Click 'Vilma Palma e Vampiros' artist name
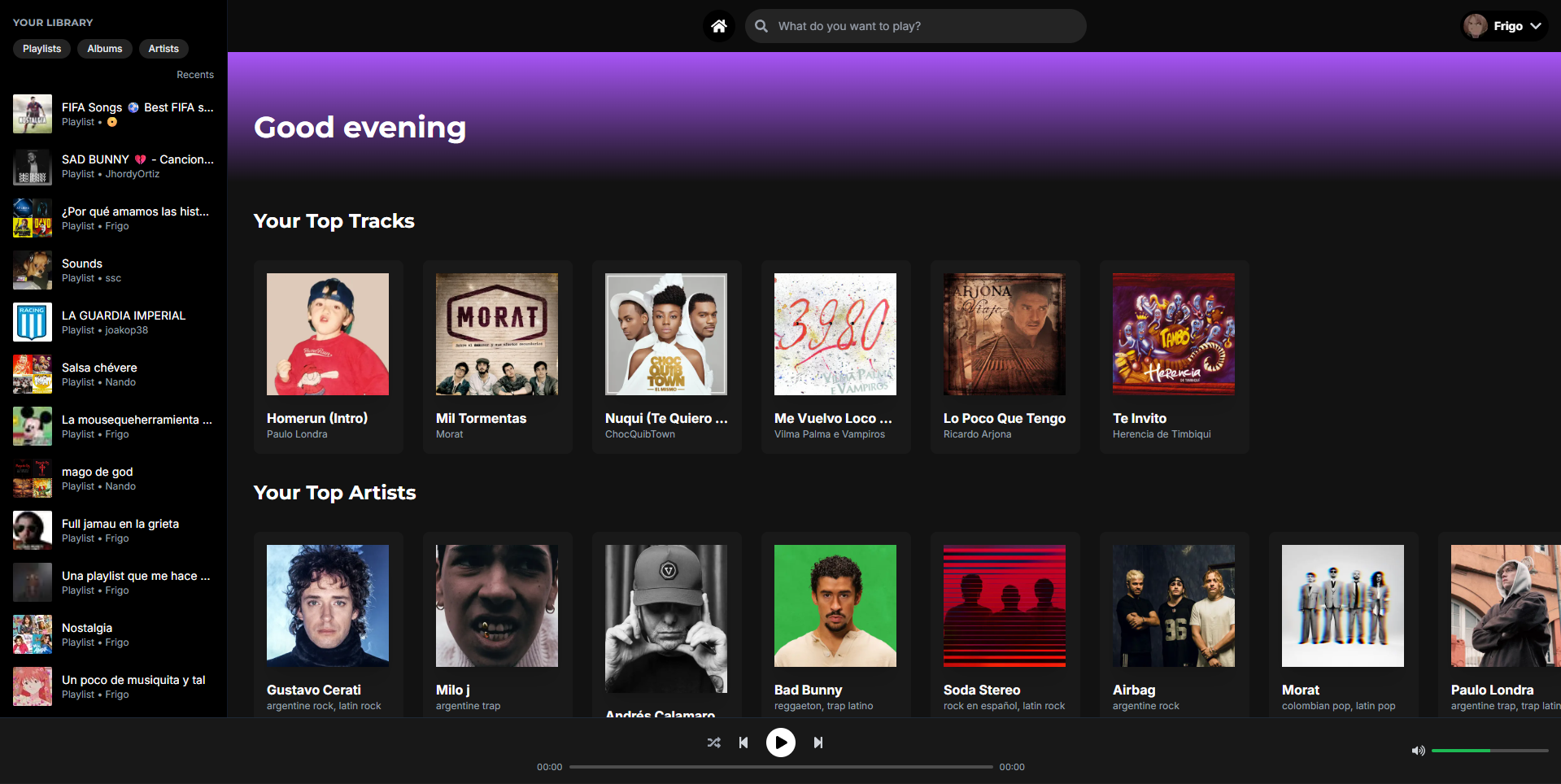Screen dimensions: 1561x784 tap(830, 434)
